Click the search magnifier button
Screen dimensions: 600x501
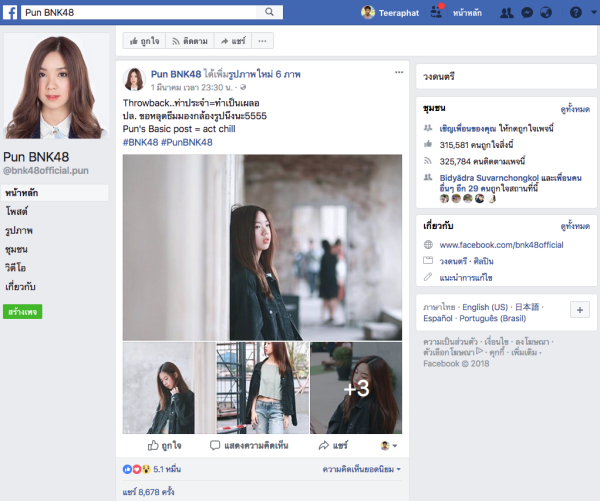click(x=269, y=12)
